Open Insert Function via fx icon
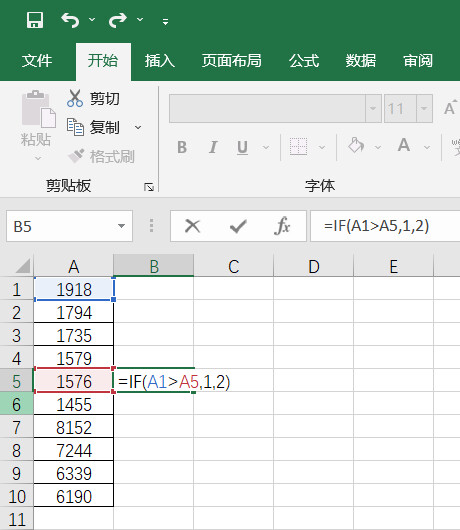The image size is (460, 530). click(283, 226)
